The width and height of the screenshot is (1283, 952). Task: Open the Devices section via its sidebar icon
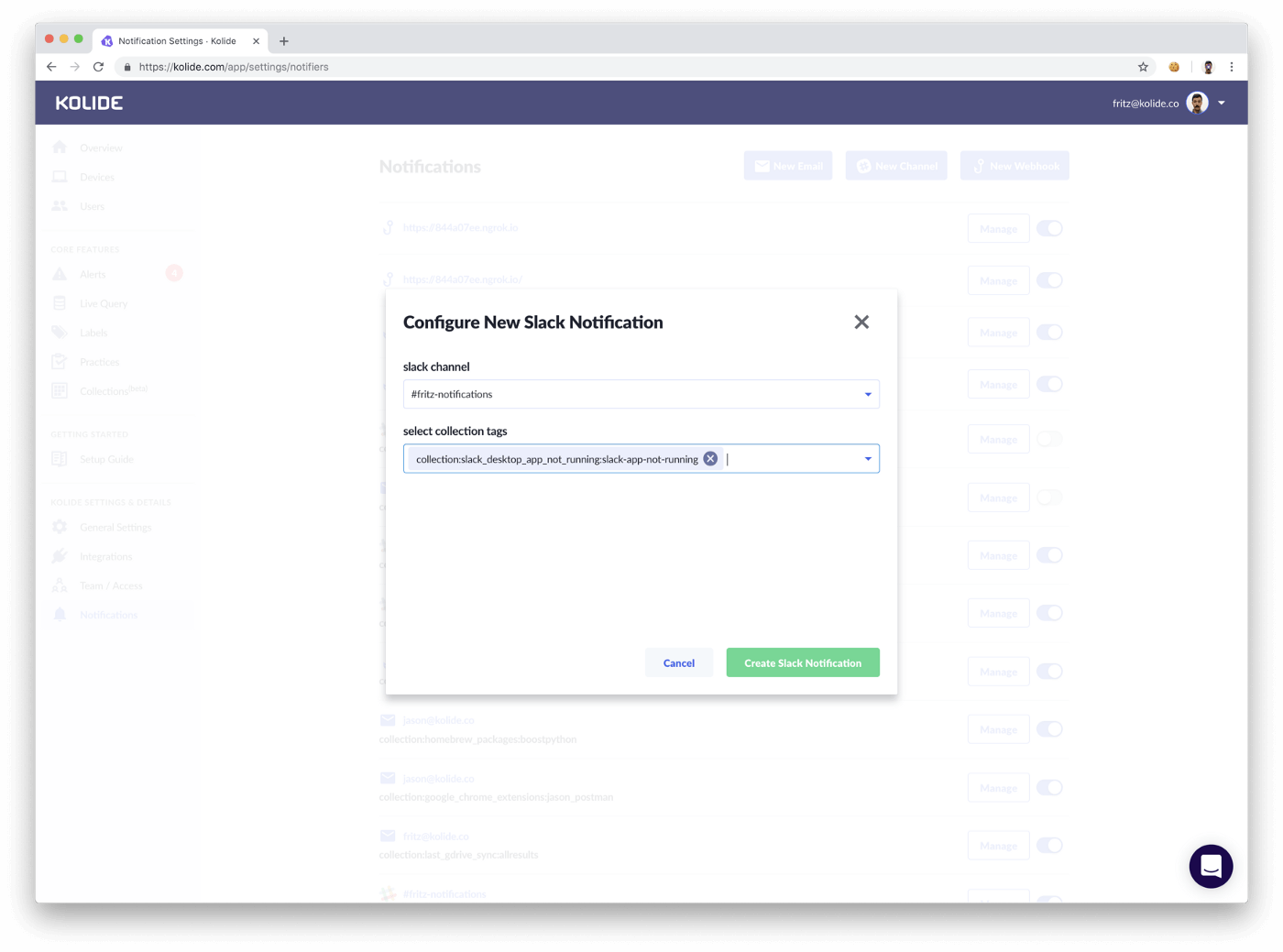pos(59,176)
